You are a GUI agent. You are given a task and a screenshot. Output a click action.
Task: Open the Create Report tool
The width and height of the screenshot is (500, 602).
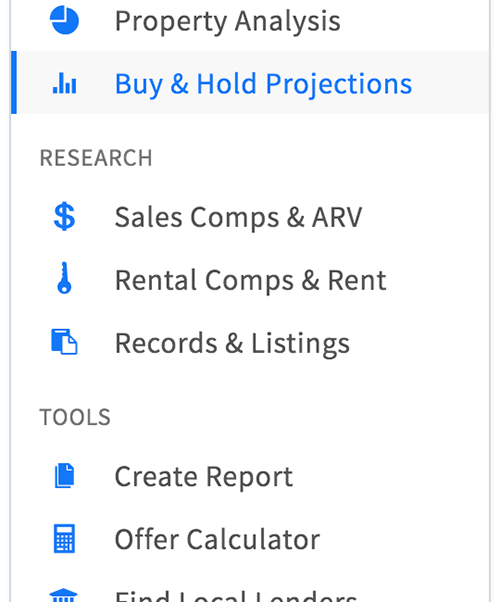coord(204,476)
